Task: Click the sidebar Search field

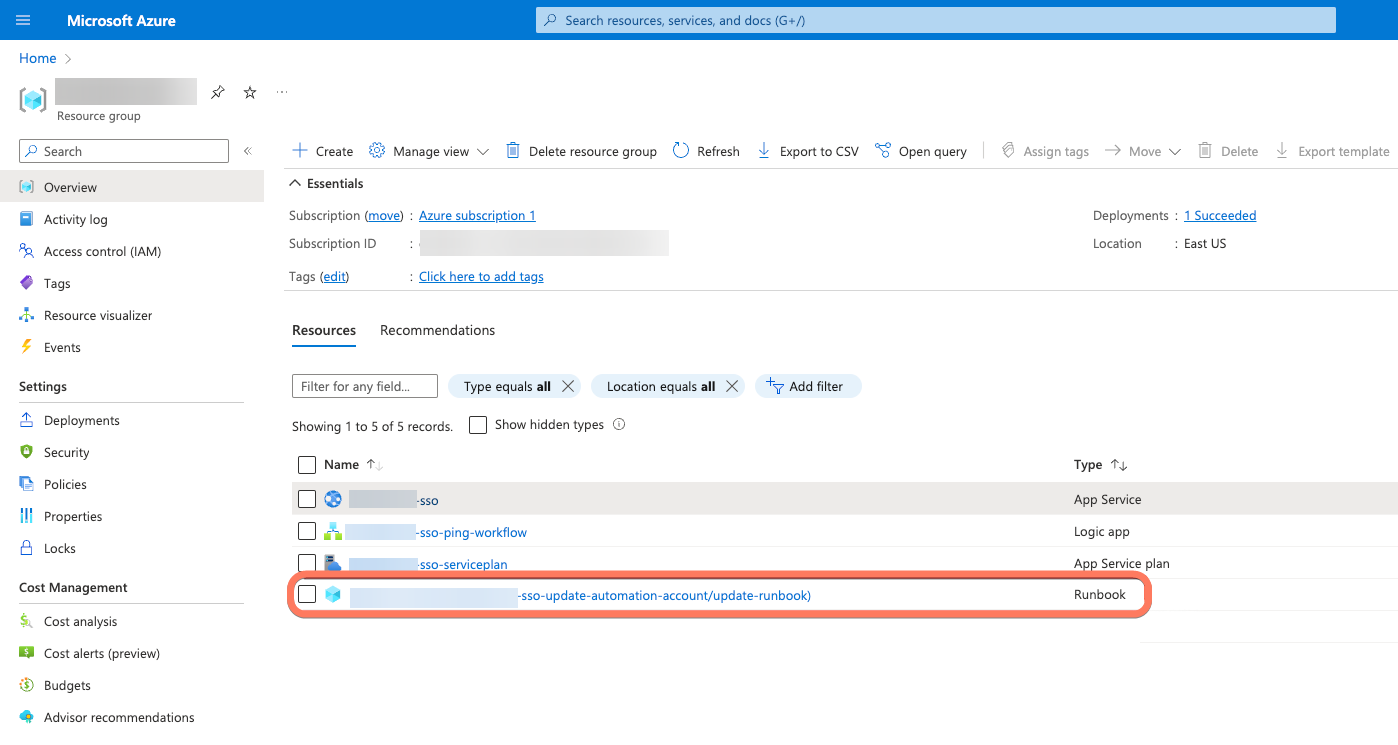Action: point(124,151)
